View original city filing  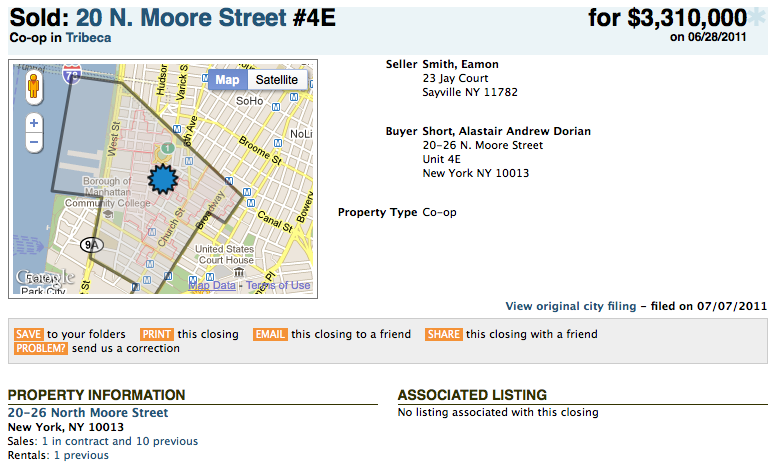click(x=570, y=306)
